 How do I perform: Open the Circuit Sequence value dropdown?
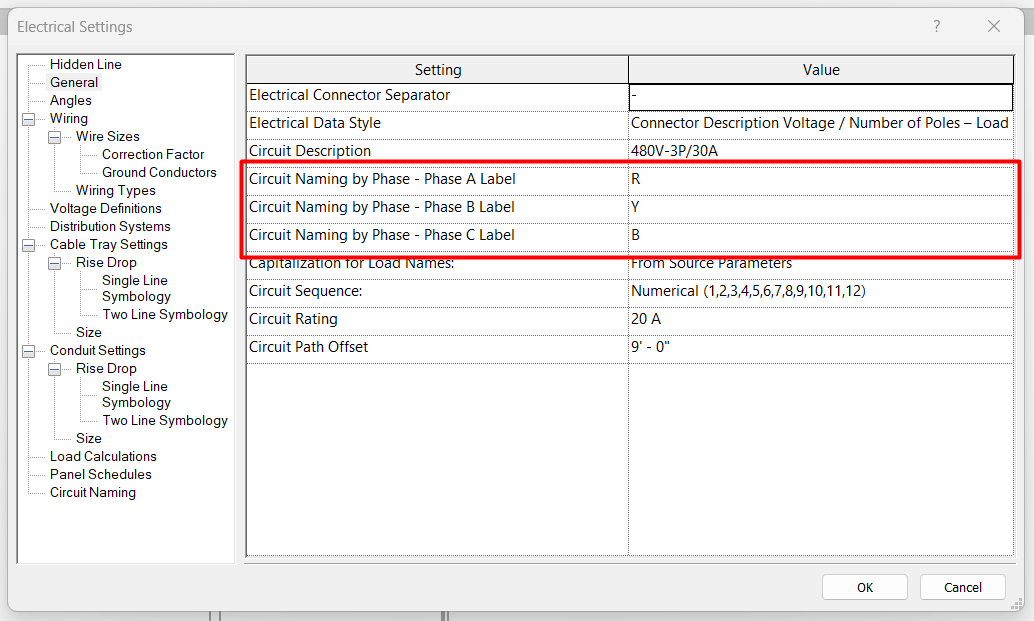tap(820, 292)
